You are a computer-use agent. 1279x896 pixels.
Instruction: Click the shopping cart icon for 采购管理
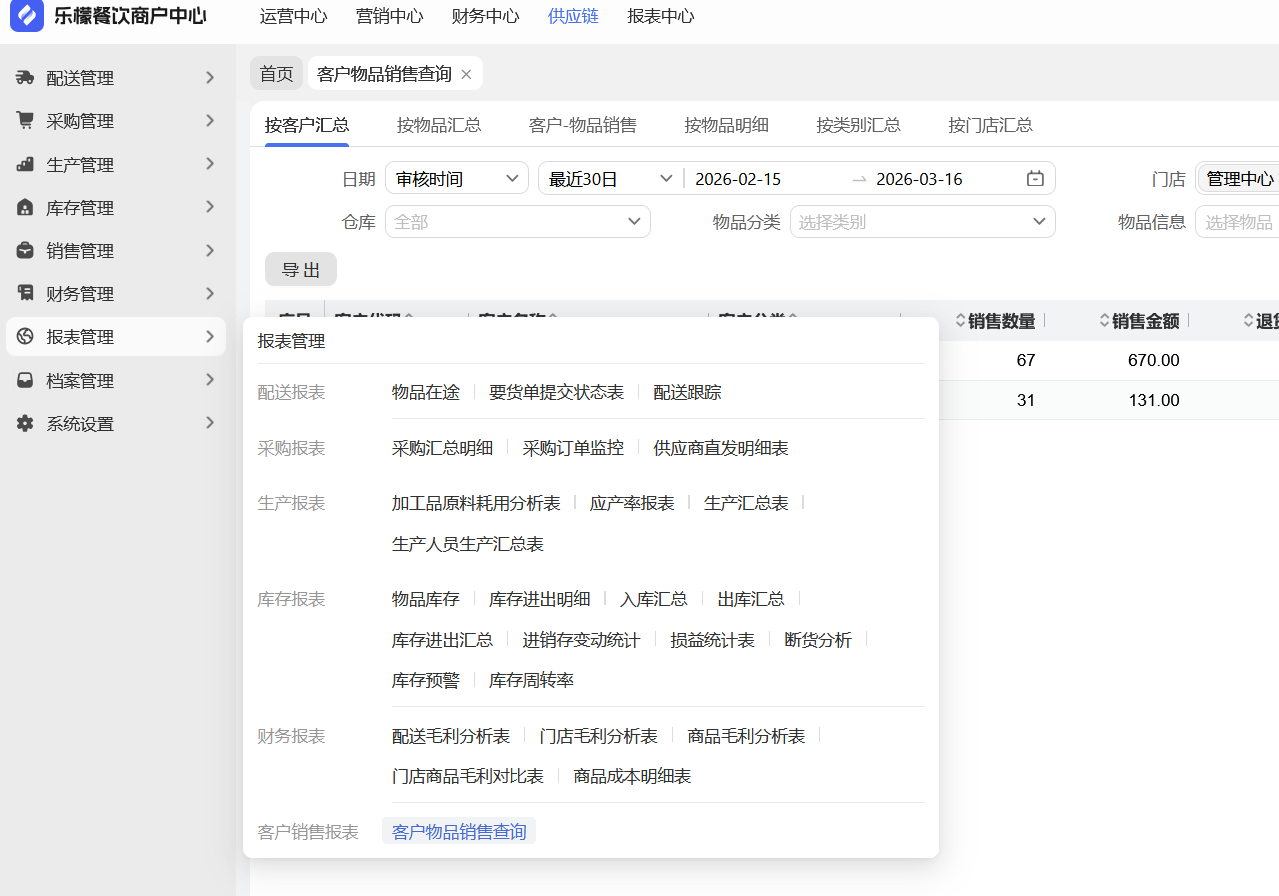coord(25,121)
